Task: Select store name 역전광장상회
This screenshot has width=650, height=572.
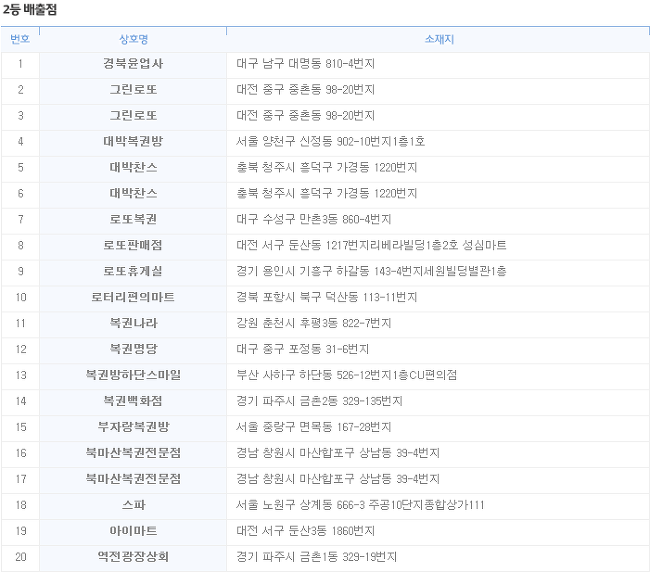Action: [133, 557]
